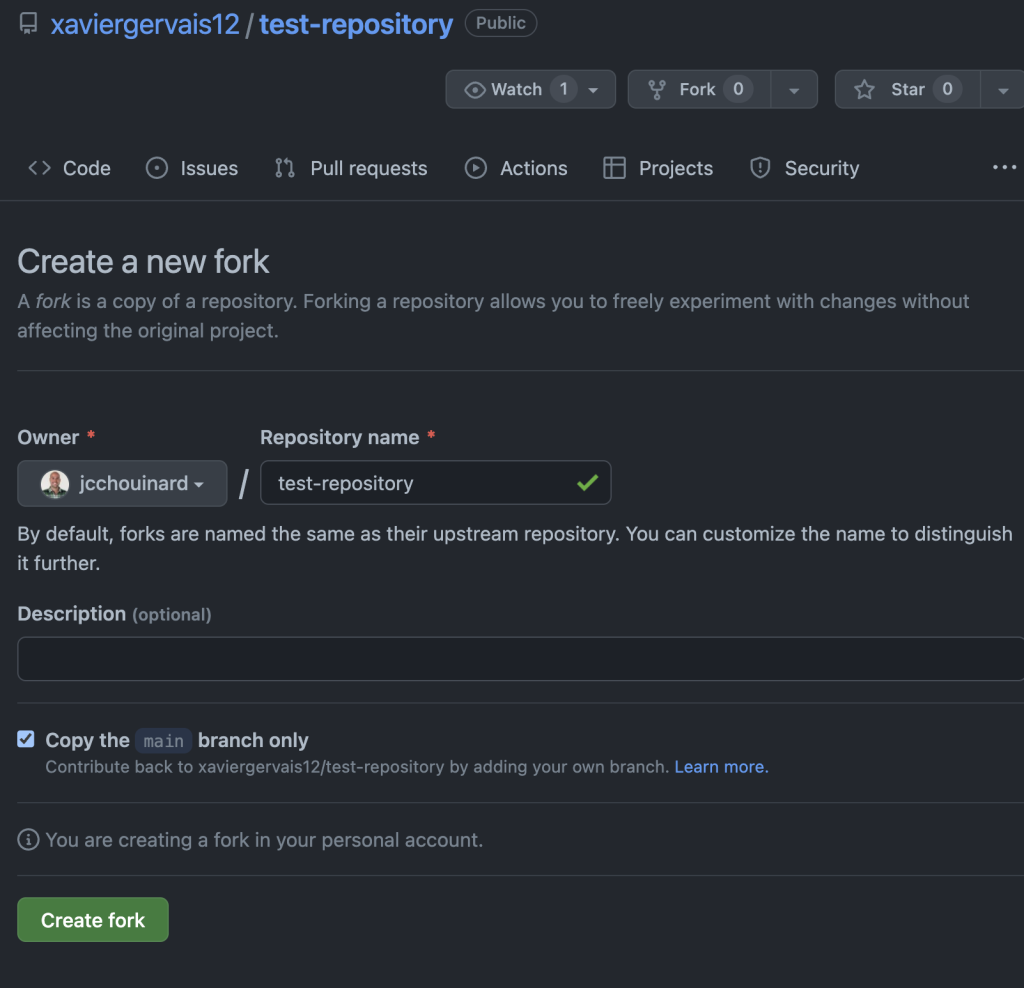Image resolution: width=1024 pixels, height=988 pixels.
Task: Select the Security tab
Action: [805, 168]
